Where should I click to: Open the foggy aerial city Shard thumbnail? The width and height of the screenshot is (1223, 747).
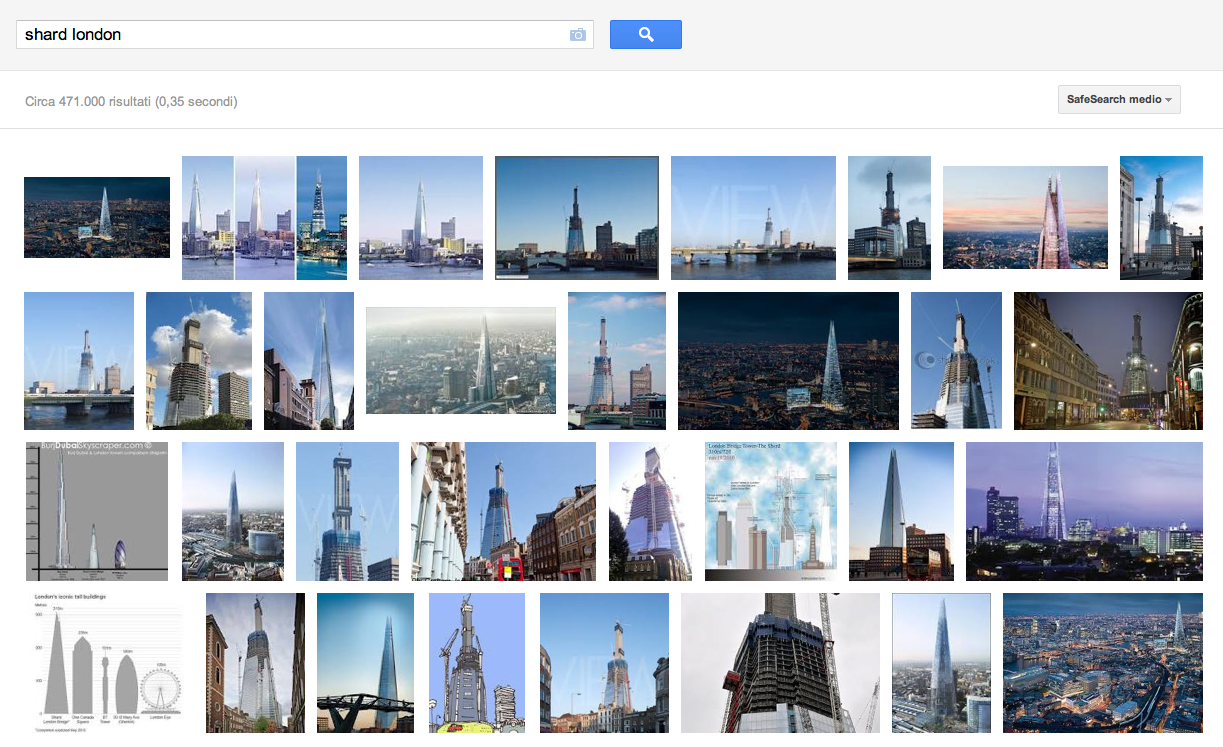click(461, 360)
